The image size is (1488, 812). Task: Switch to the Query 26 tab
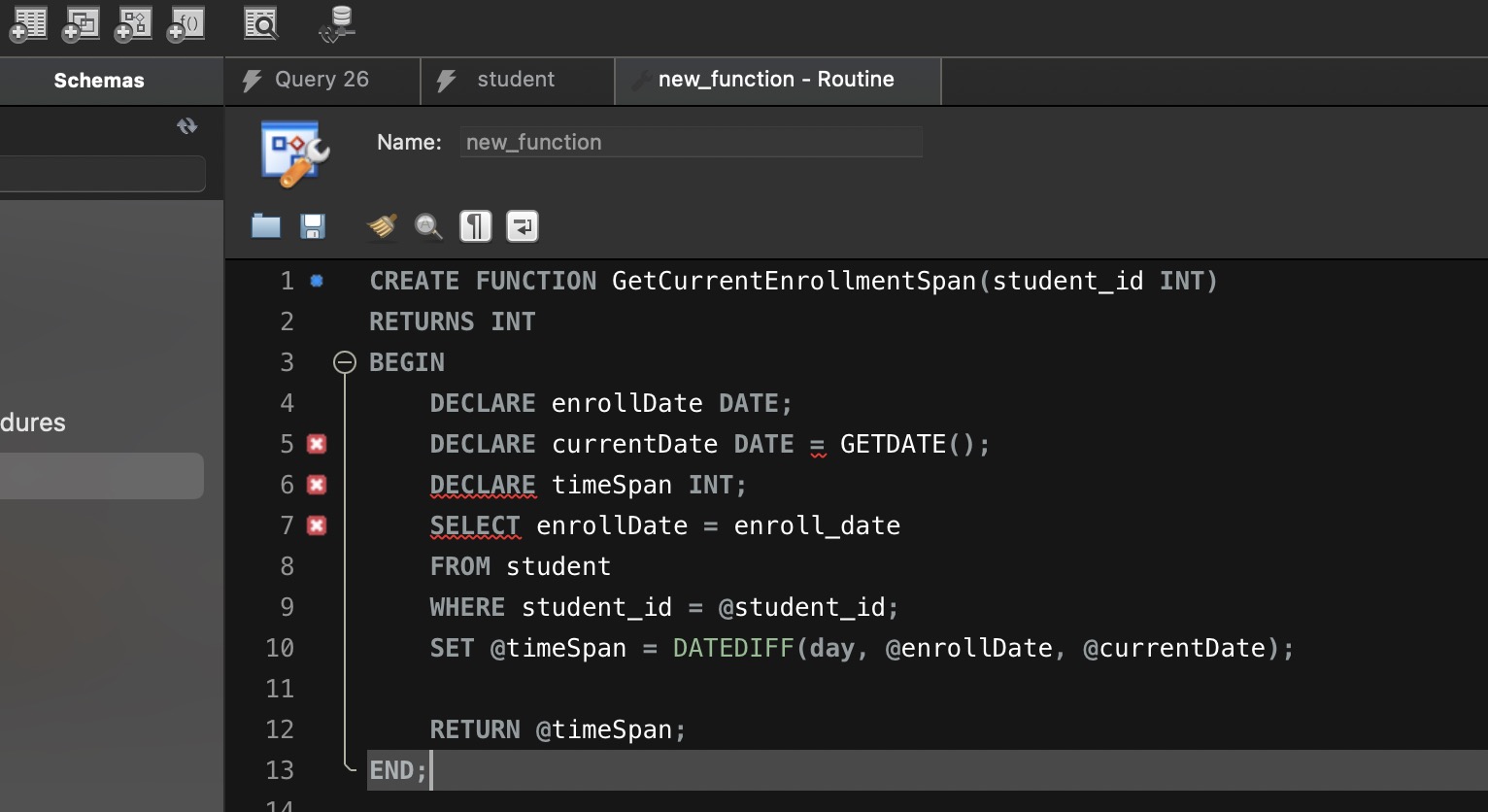[321, 80]
